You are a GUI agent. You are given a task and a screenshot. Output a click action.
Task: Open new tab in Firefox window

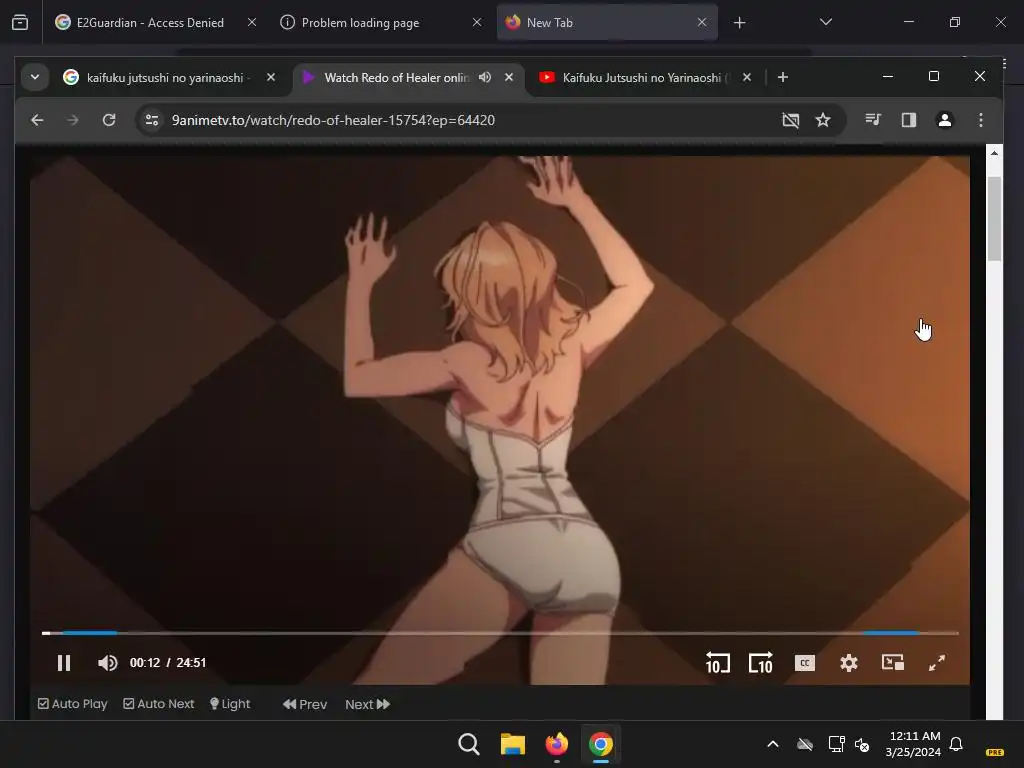click(x=739, y=23)
